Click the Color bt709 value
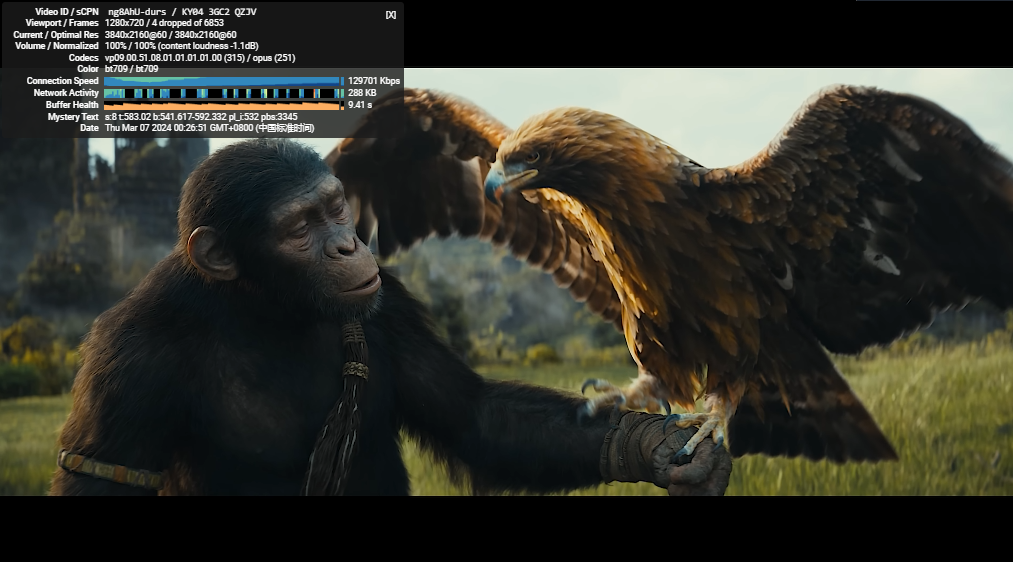1013x562 pixels. tap(131, 69)
